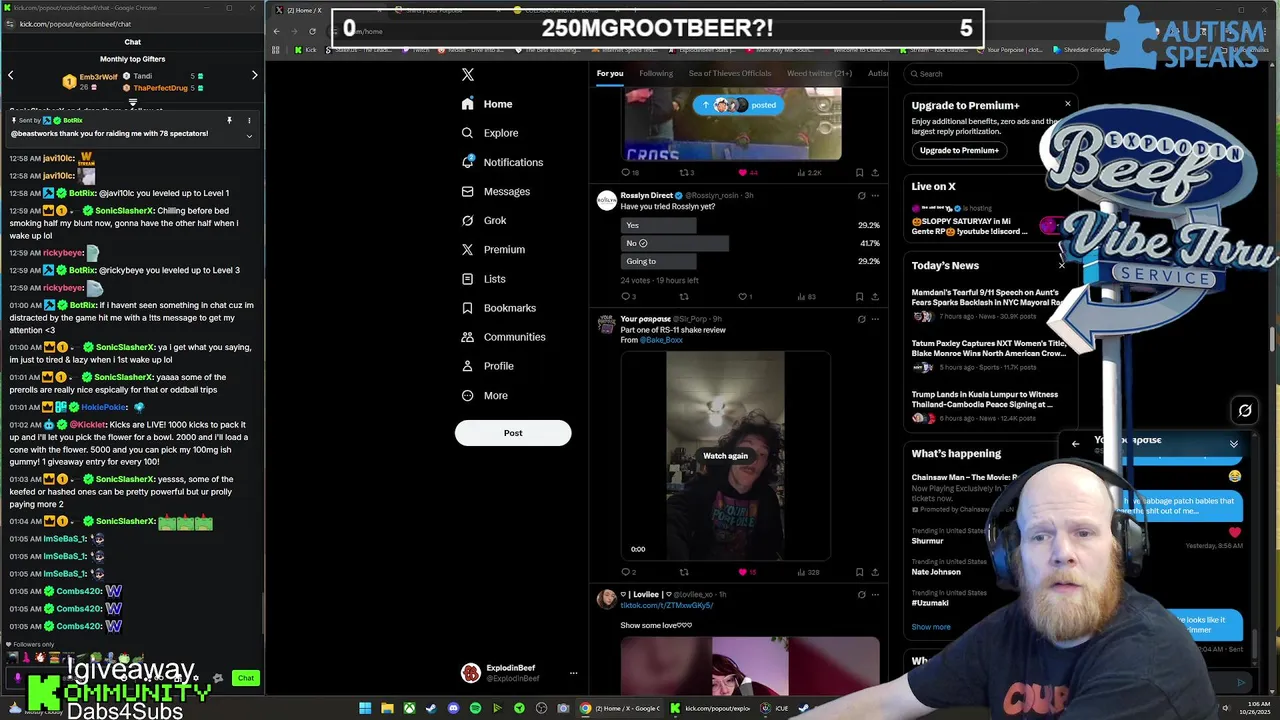Click Show more under What's happening
The height and width of the screenshot is (720, 1280).
(931, 627)
